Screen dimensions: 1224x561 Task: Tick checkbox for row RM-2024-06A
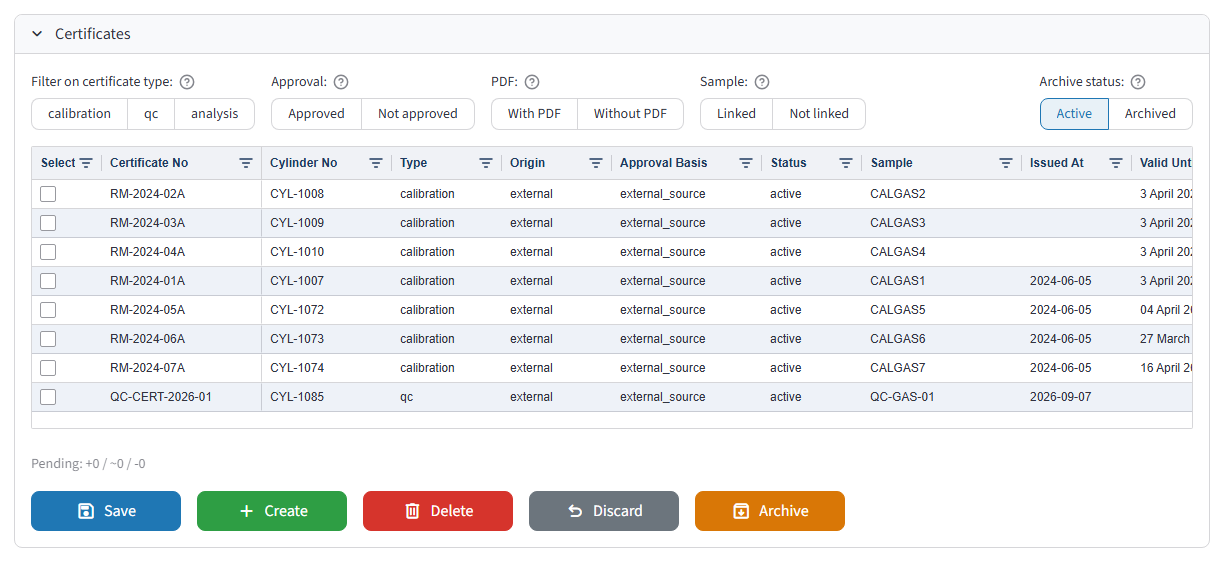click(x=48, y=339)
